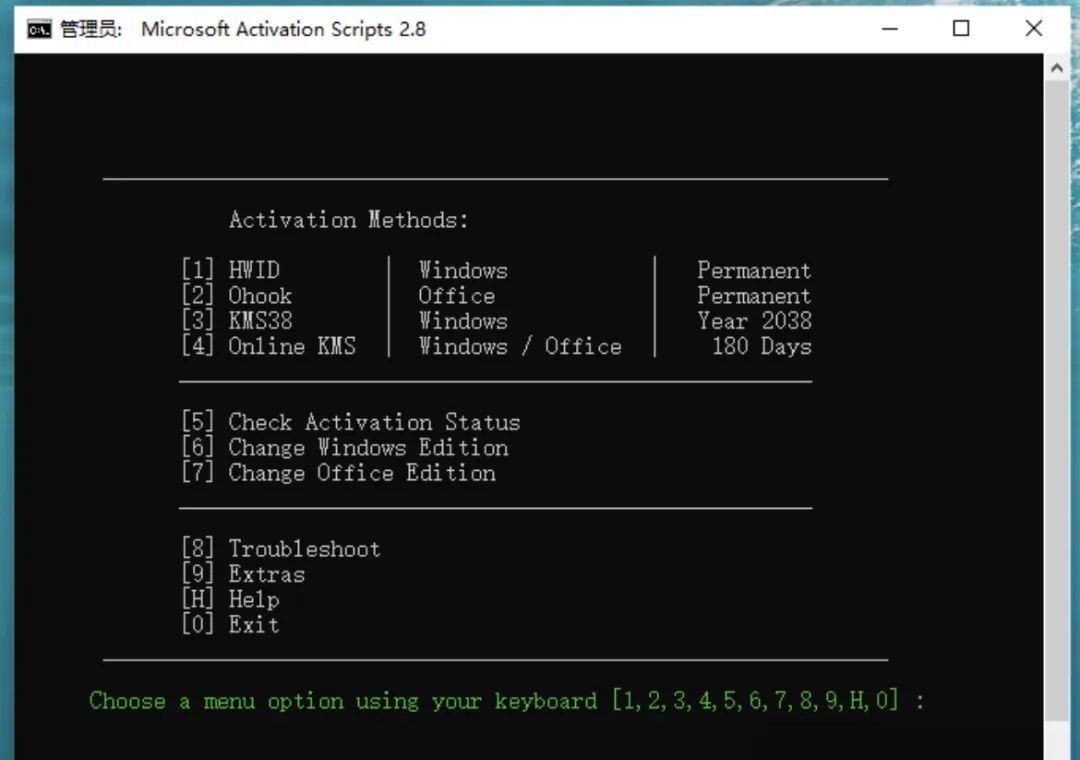
Task: Click the '[3] KMS38' menu line
Action: tap(236, 320)
